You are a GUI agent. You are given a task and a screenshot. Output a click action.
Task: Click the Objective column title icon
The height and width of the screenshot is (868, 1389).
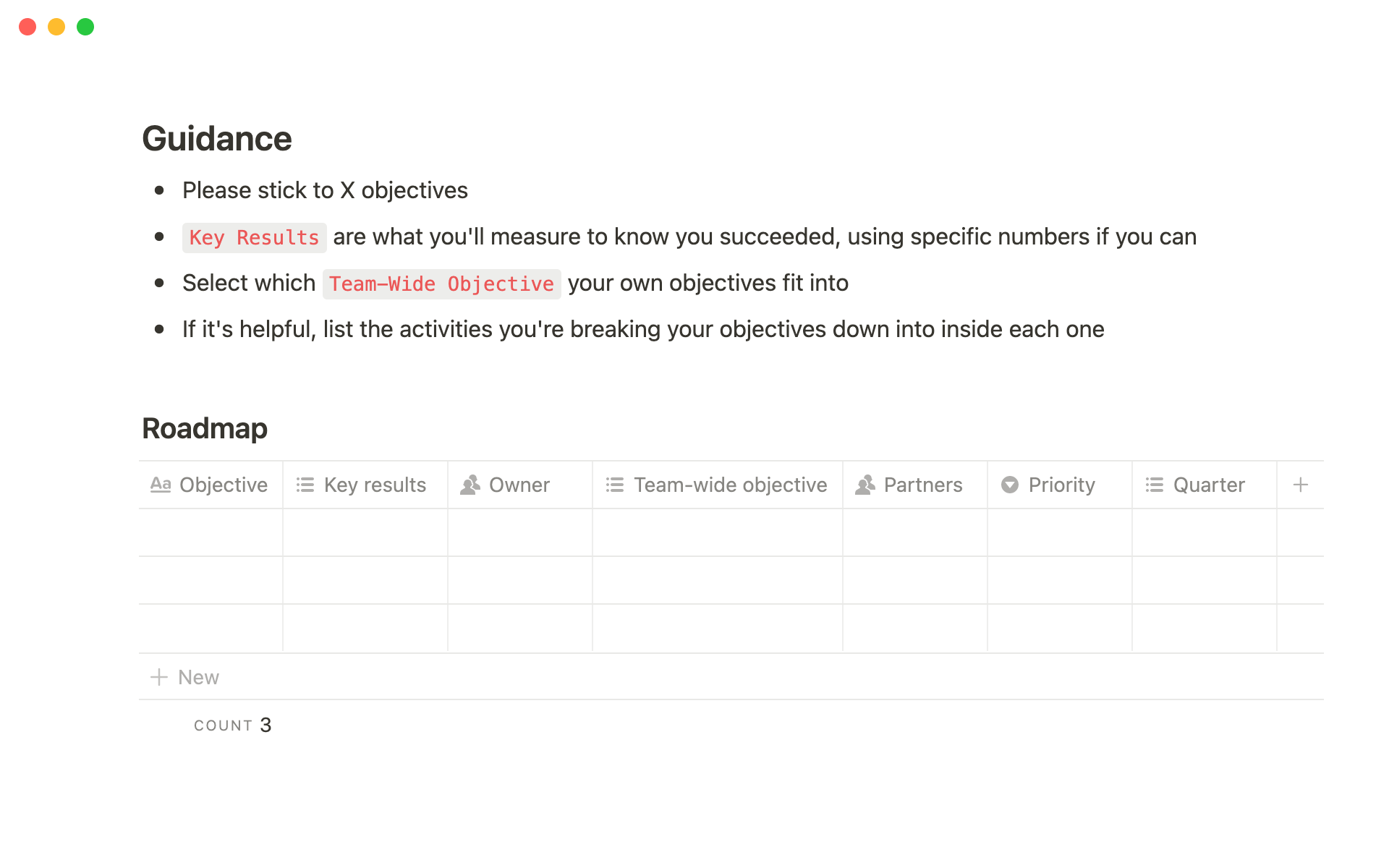[160, 485]
